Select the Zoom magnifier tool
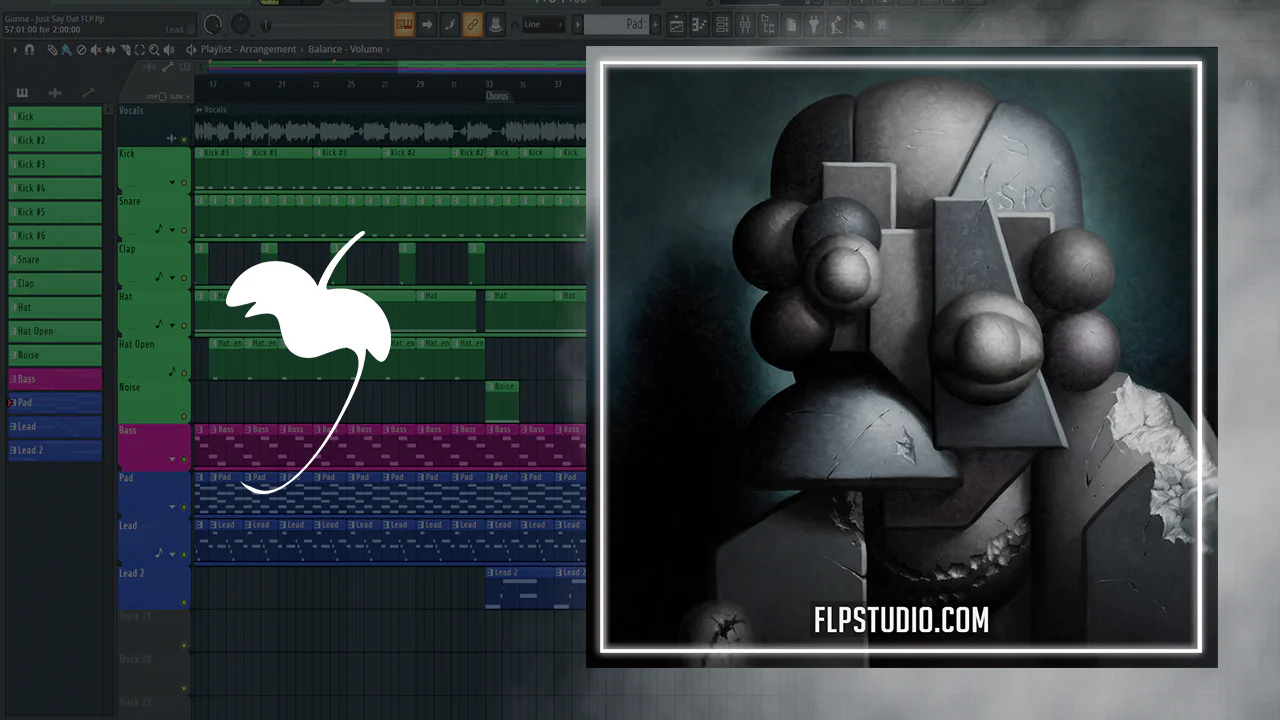Viewport: 1280px width, 720px height. click(x=154, y=49)
